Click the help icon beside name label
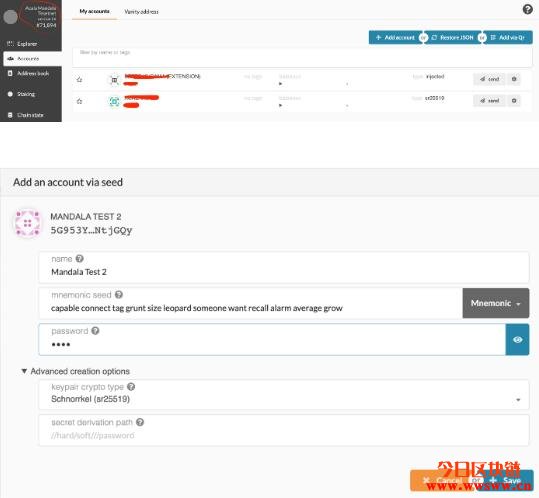 click(79, 258)
